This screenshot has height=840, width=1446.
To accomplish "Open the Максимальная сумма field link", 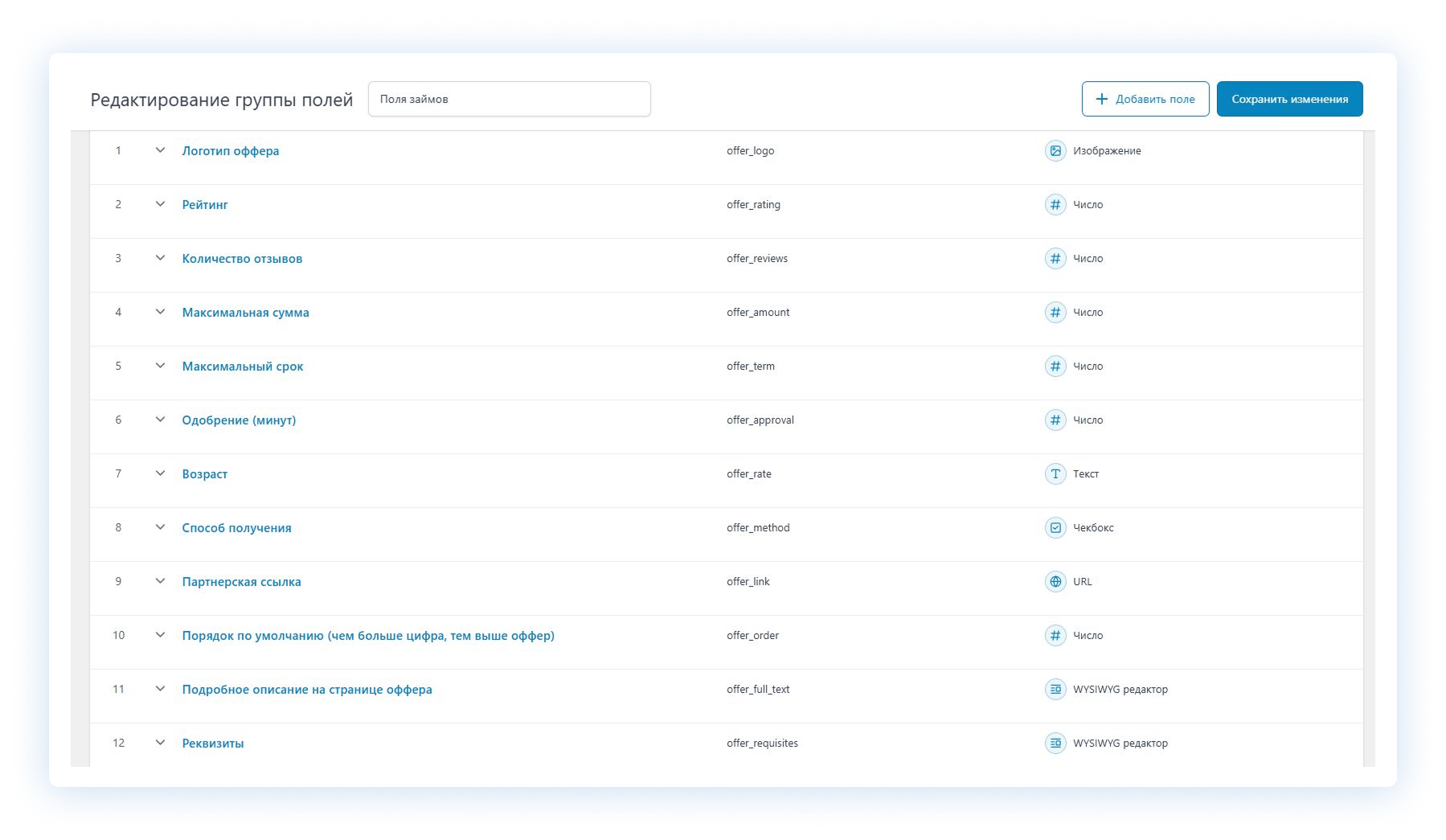I will pyautogui.click(x=245, y=313).
